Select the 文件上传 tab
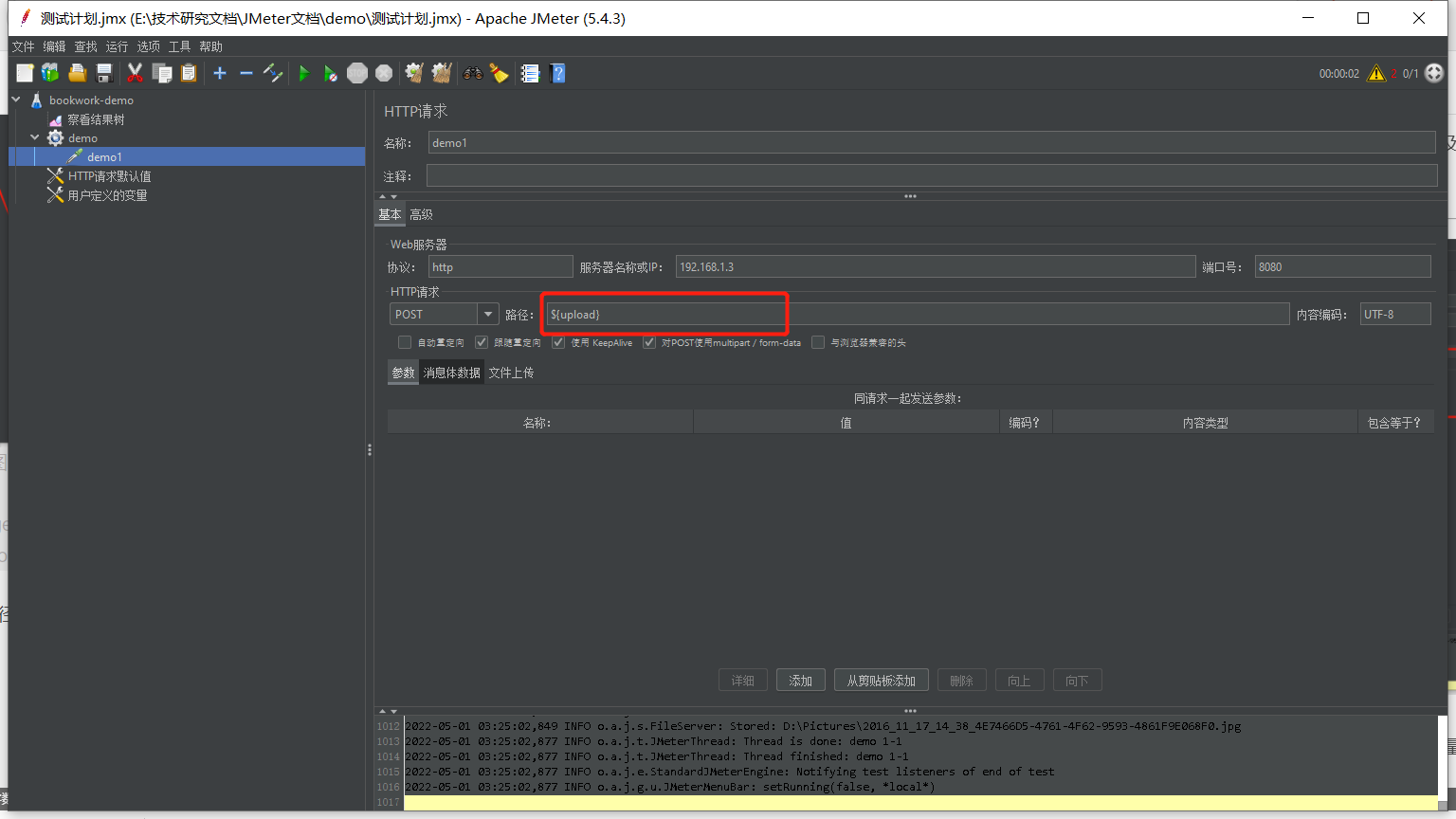Image resolution: width=1456 pixels, height=819 pixels. click(511, 373)
